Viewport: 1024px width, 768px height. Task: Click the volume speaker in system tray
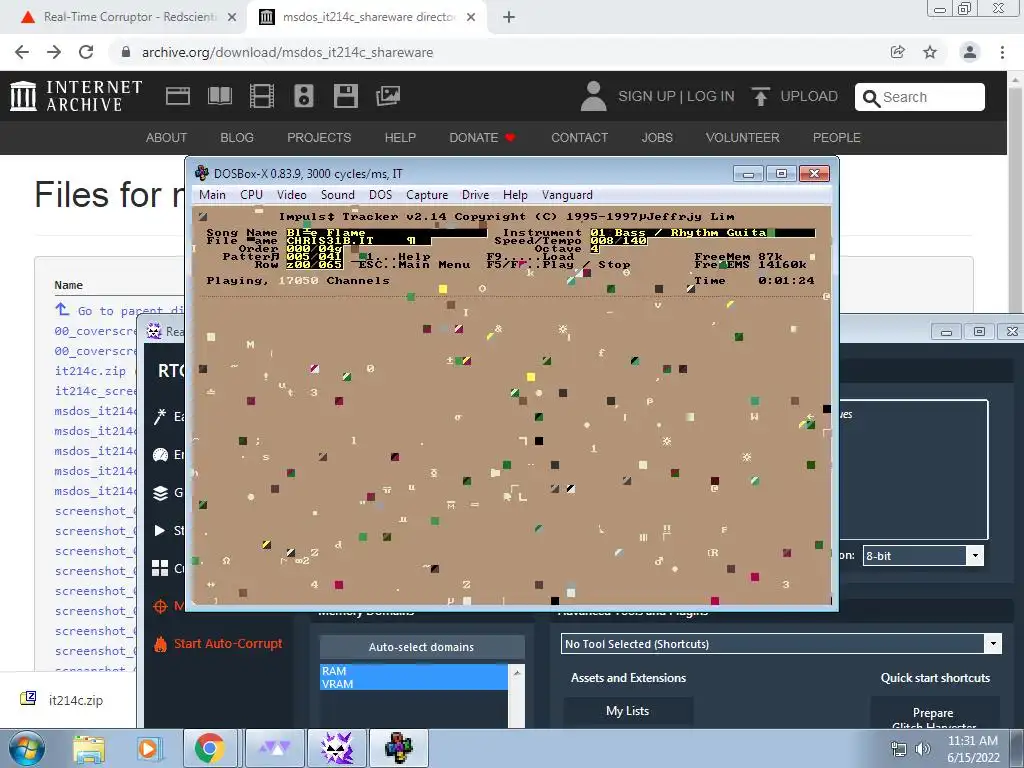point(922,749)
